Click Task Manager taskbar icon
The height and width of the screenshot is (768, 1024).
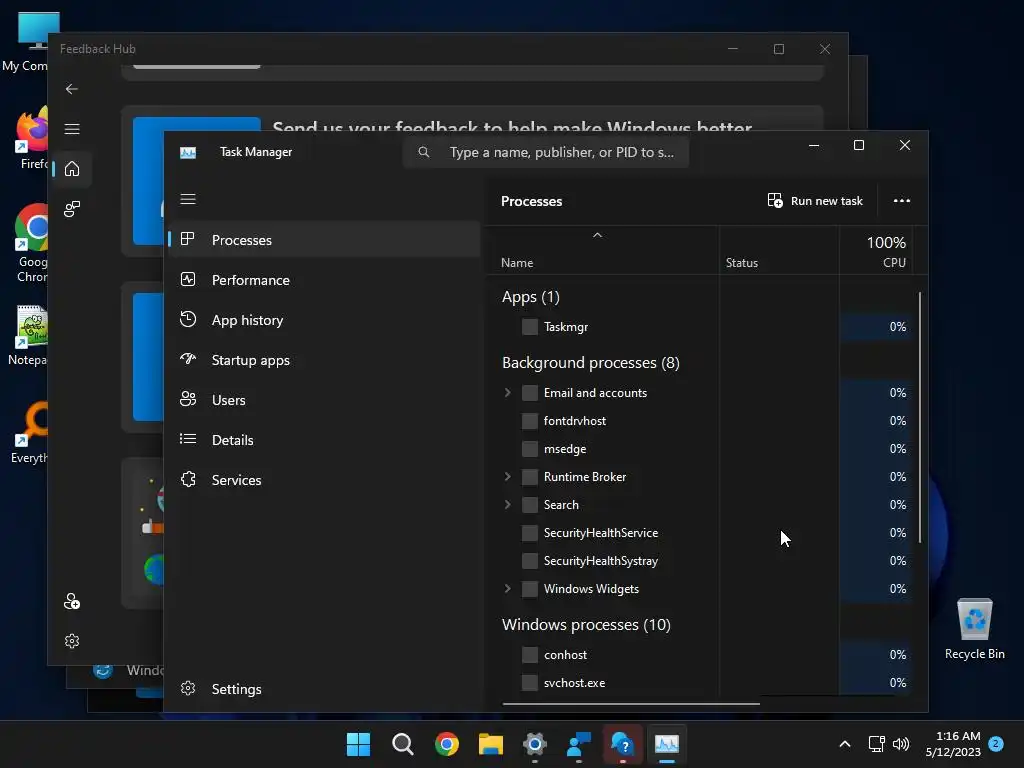click(x=667, y=744)
